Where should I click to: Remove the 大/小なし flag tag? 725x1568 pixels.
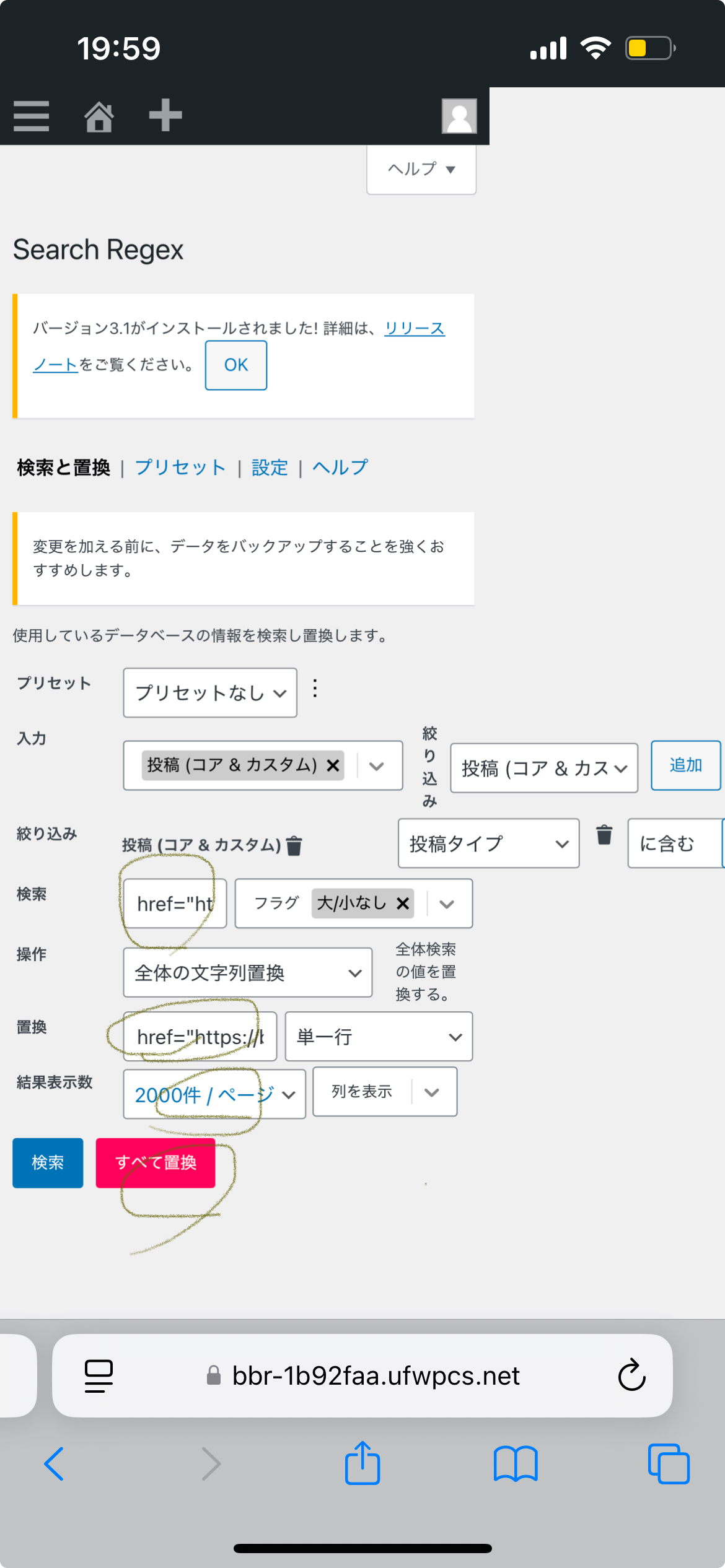[403, 904]
